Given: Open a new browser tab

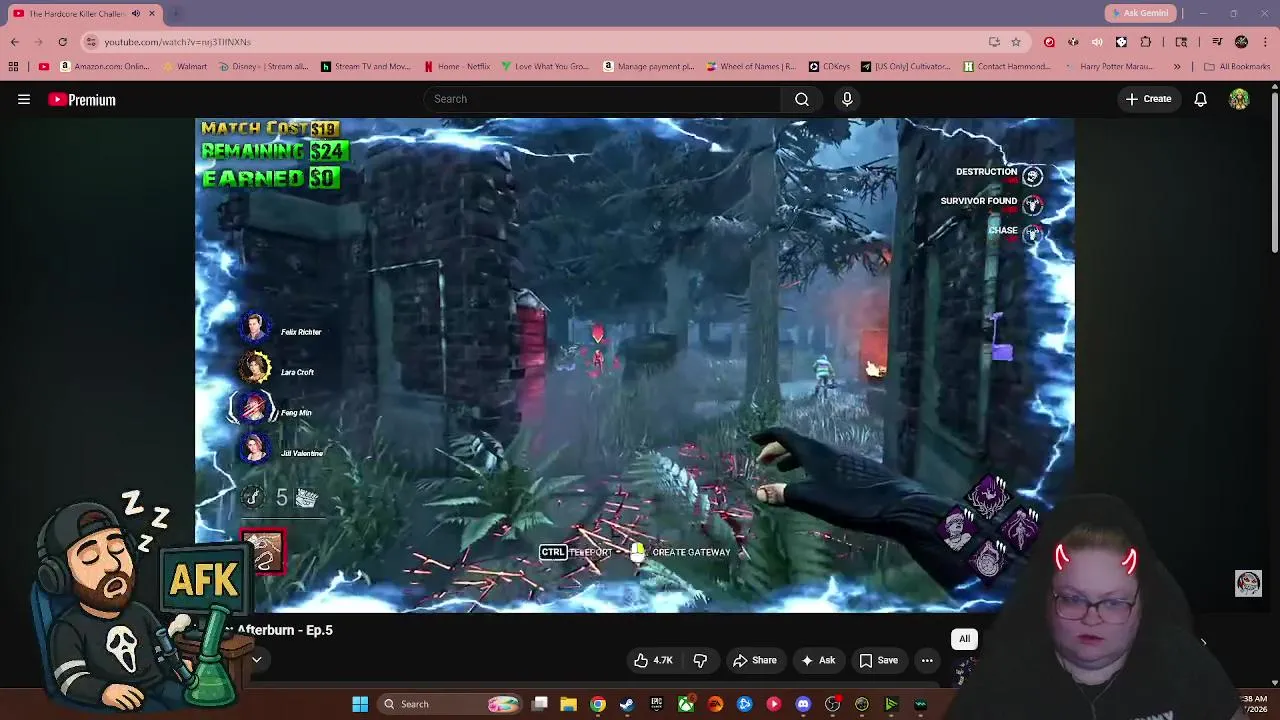Looking at the screenshot, I should click(x=175, y=14).
